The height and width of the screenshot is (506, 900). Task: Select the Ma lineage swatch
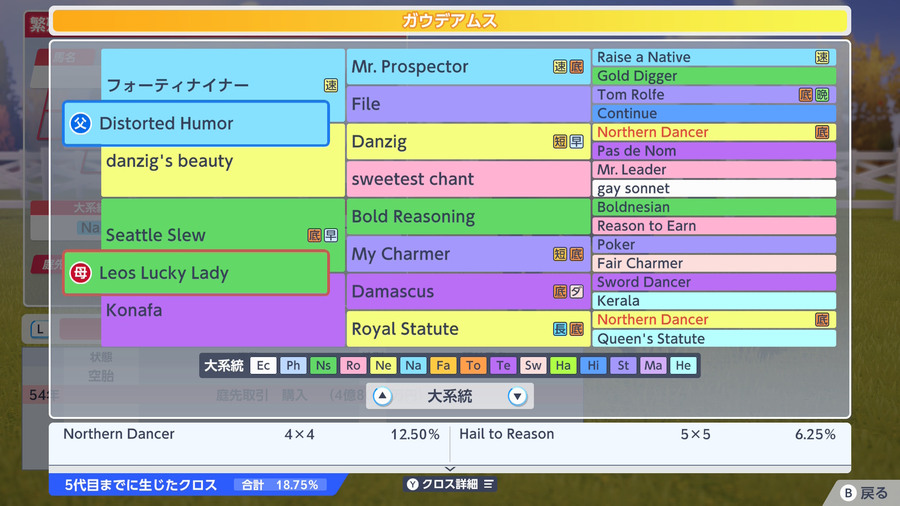tap(653, 365)
